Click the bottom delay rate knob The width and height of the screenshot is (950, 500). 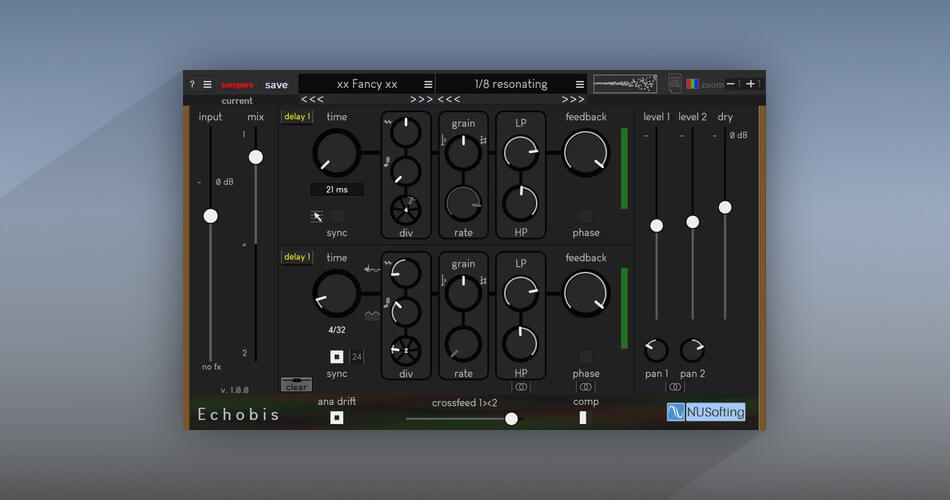[463, 344]
